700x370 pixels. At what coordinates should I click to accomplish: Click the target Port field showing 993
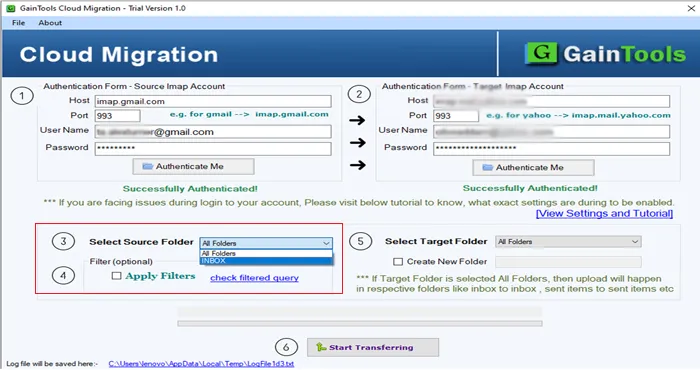click(x=456, y=116)
